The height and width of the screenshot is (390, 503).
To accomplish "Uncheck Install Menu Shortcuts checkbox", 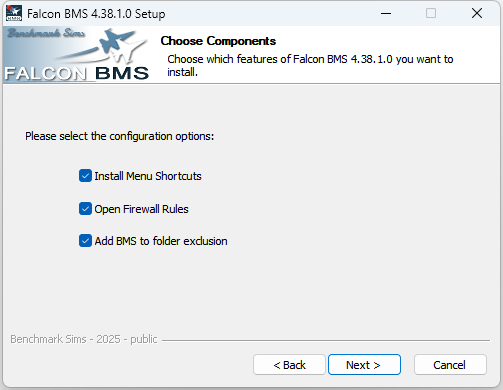I will click(x=85, y=176).
